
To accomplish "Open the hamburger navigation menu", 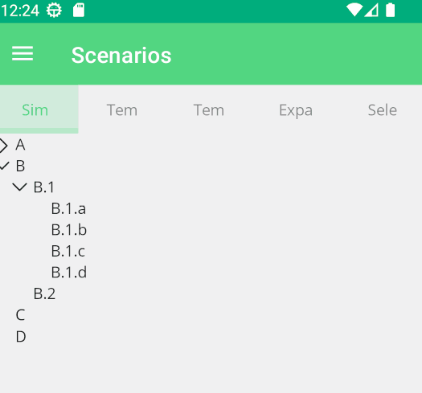I will pyautogui.click(x=22, y=54).
